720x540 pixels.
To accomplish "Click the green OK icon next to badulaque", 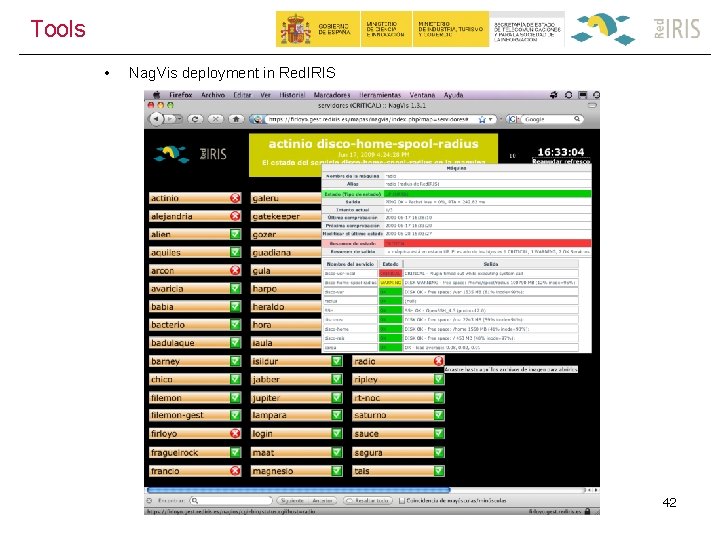I will (x=235, y=343).
